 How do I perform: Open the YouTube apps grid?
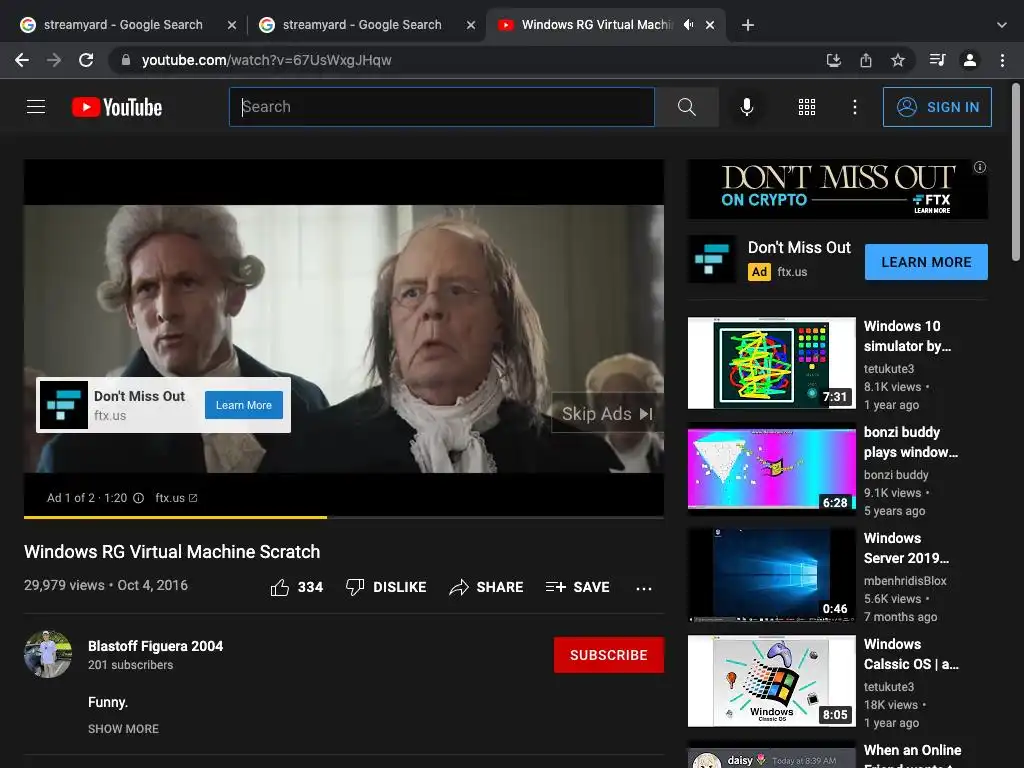click(807, 106)
